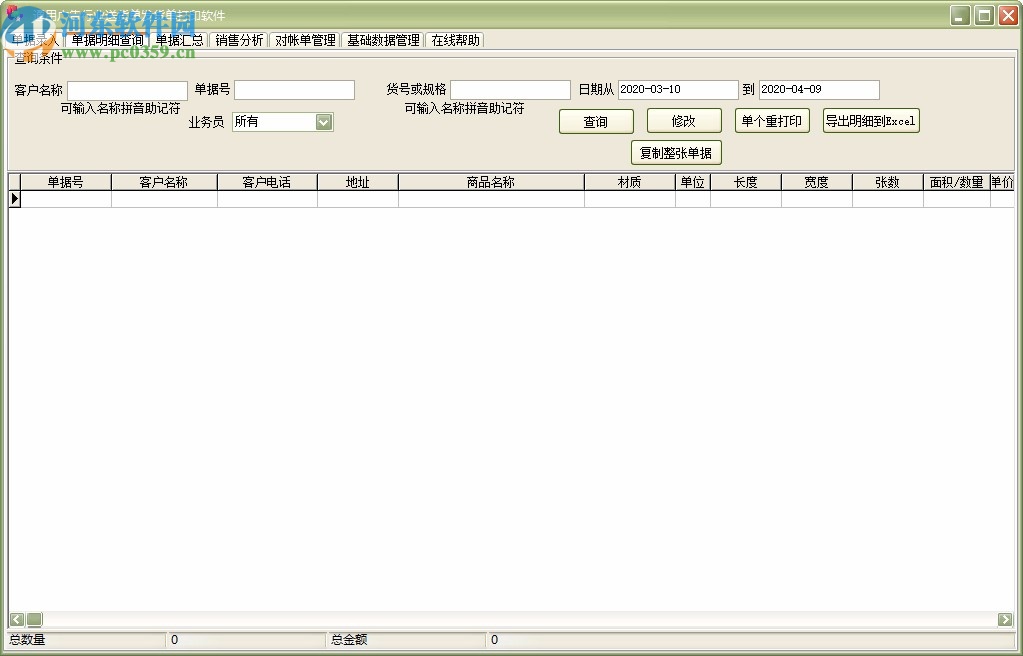The width and height of the screenshot is (1023, 656).
Task: Click the 客户名称 column header
Action: 164,182
